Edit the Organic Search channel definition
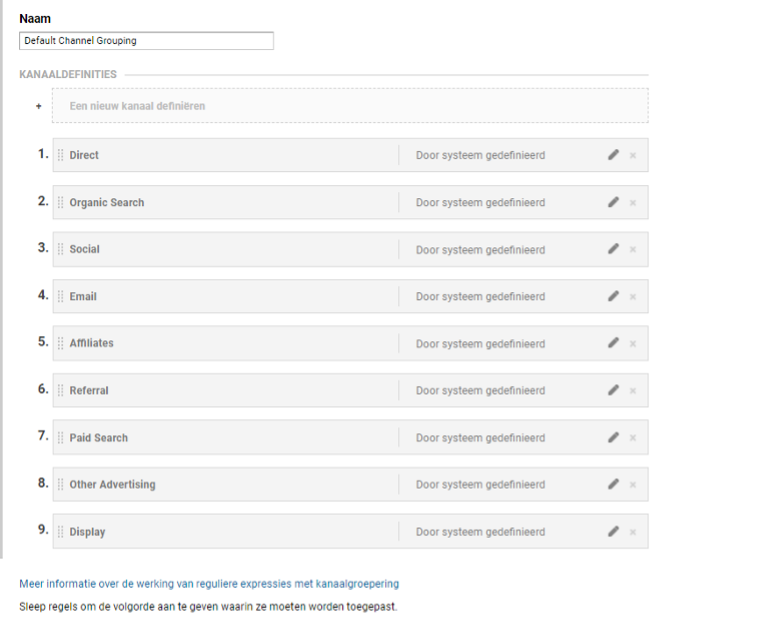This screenshot has width=758, height=623. coord(613,202)
